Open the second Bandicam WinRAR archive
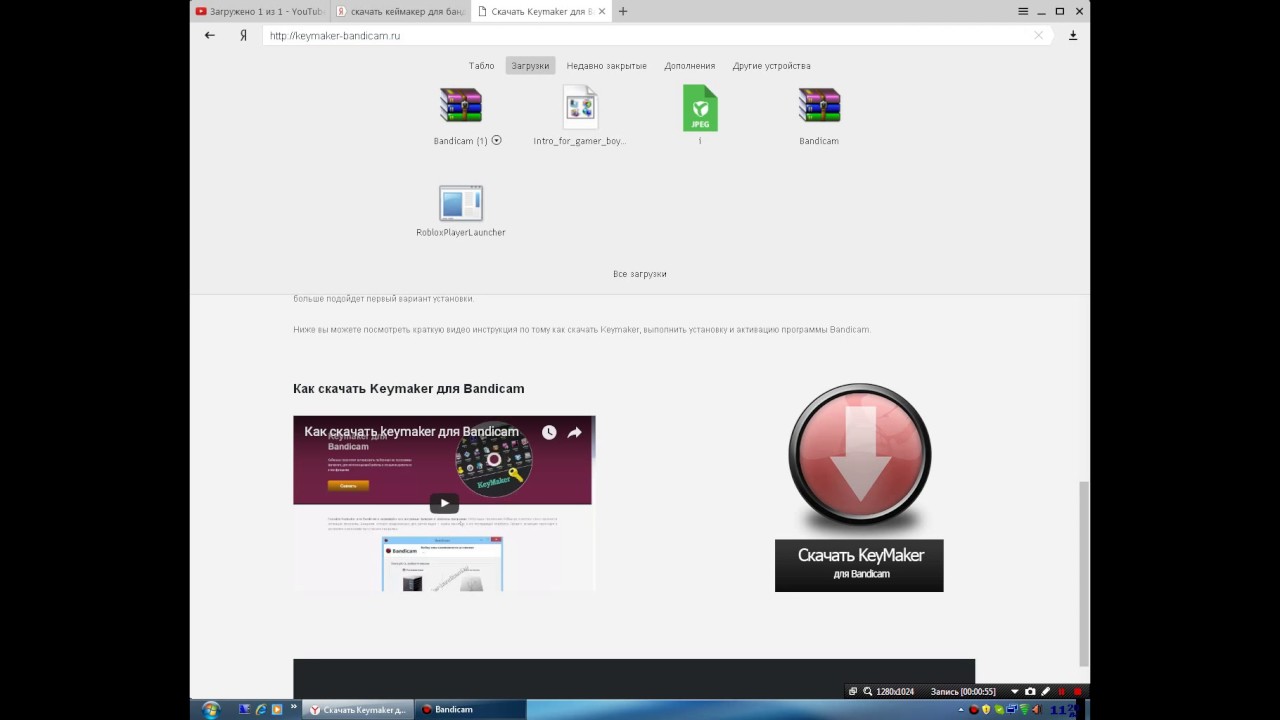Screen dimensions: 1280x720 click(x=819, y=106)
